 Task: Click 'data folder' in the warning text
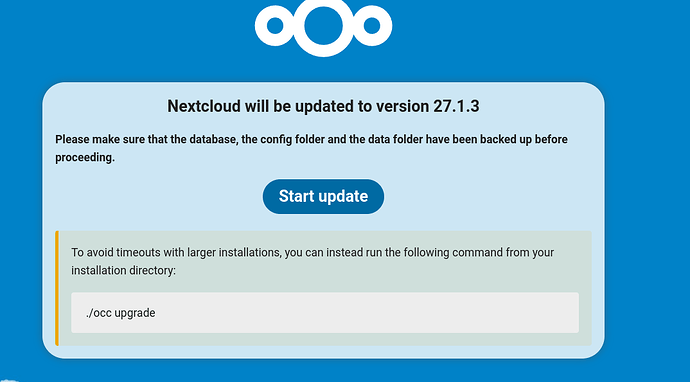pyautogui.click(x=395, y=140)
